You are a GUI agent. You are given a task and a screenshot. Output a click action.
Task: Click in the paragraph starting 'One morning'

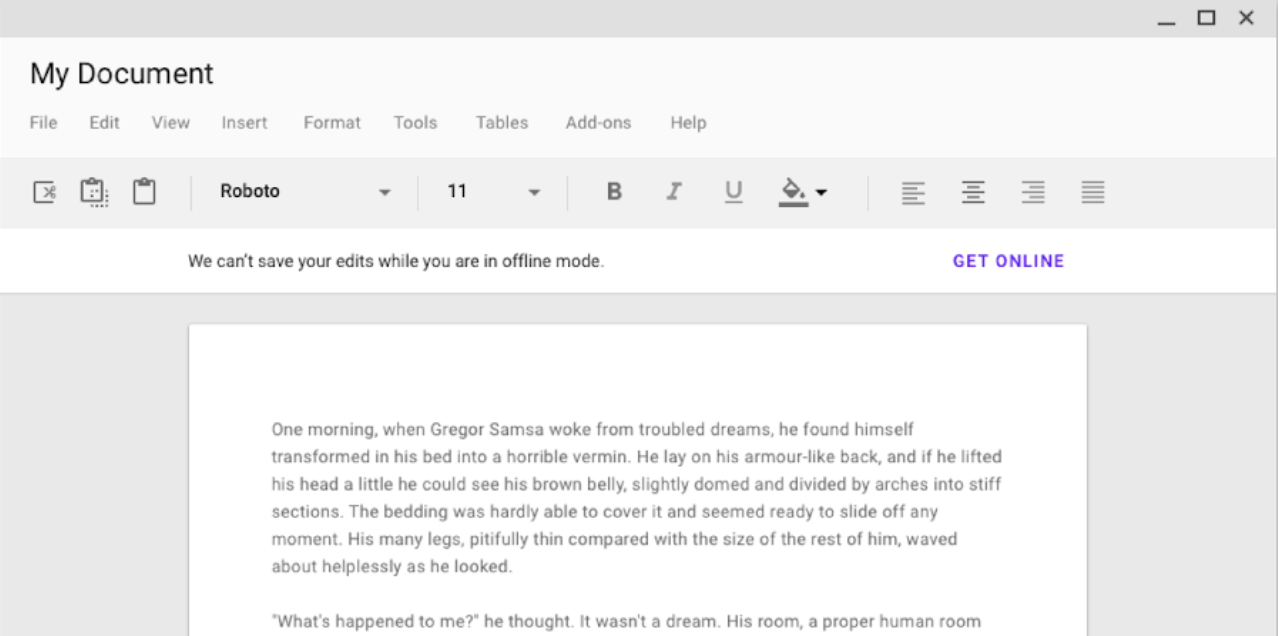(637, 498)
